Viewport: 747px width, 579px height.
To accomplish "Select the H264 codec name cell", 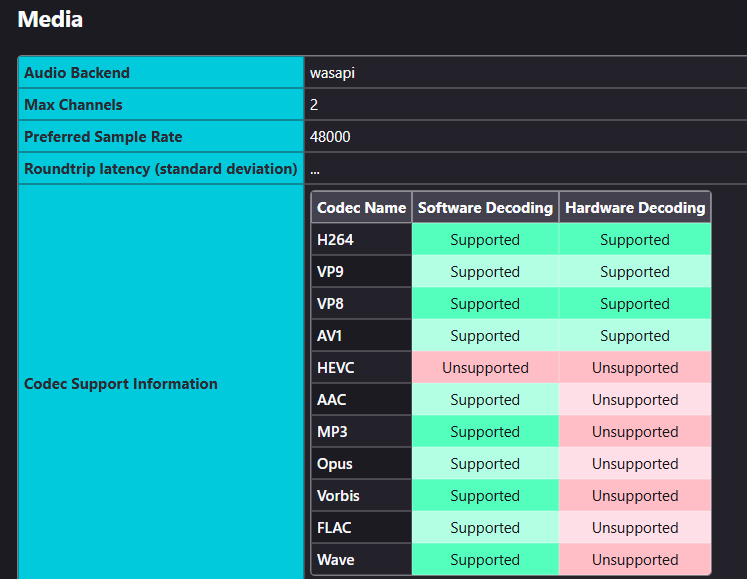I will coord(335,240).
